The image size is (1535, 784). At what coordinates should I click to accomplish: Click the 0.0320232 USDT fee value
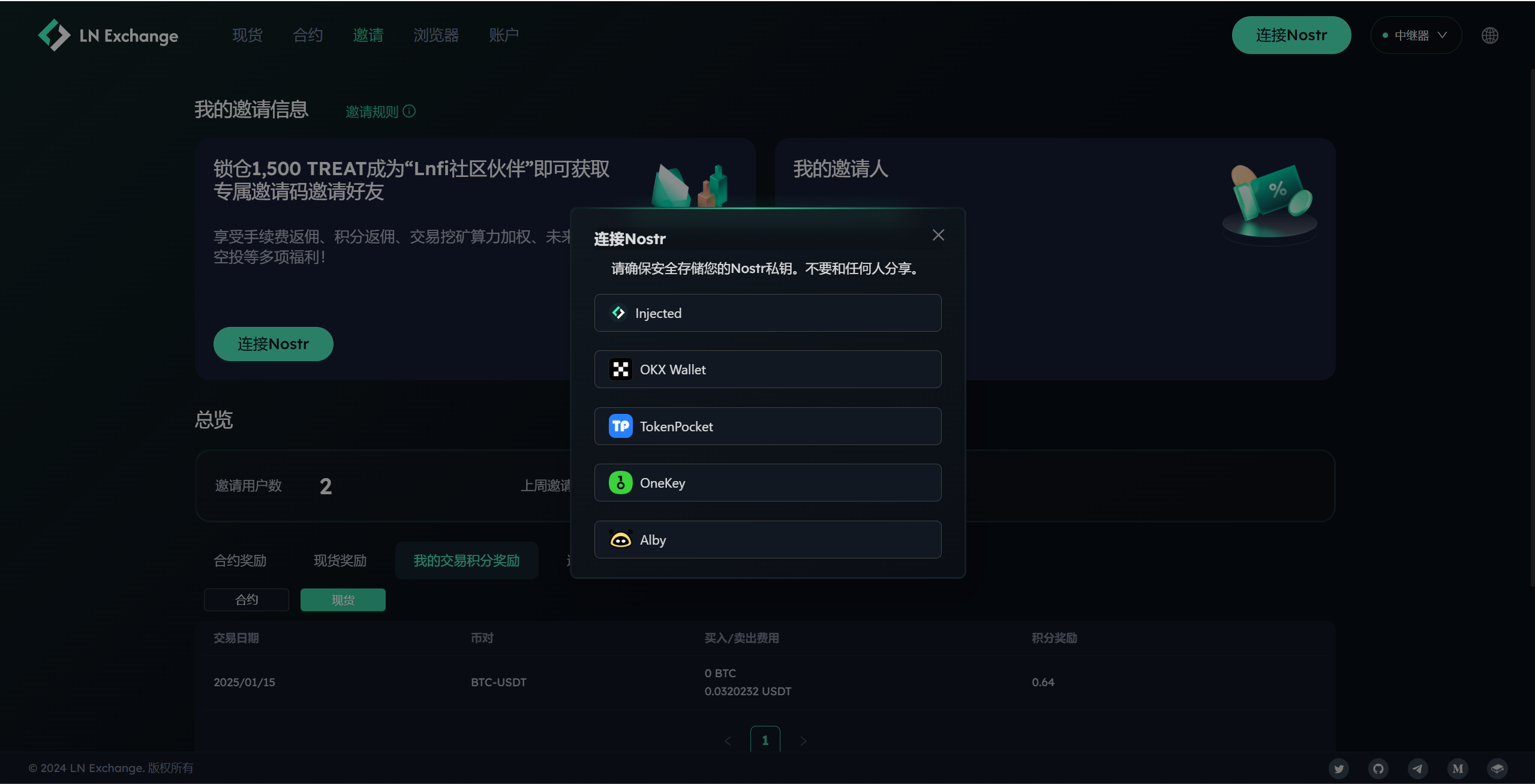click(x=748, y=691)
